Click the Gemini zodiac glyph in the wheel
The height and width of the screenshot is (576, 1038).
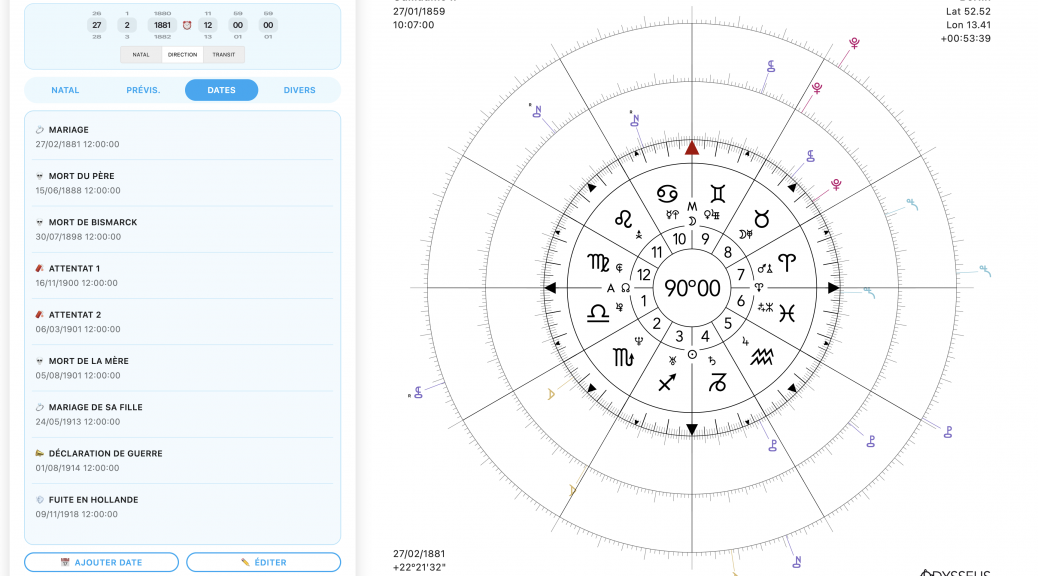click(719, 194)
